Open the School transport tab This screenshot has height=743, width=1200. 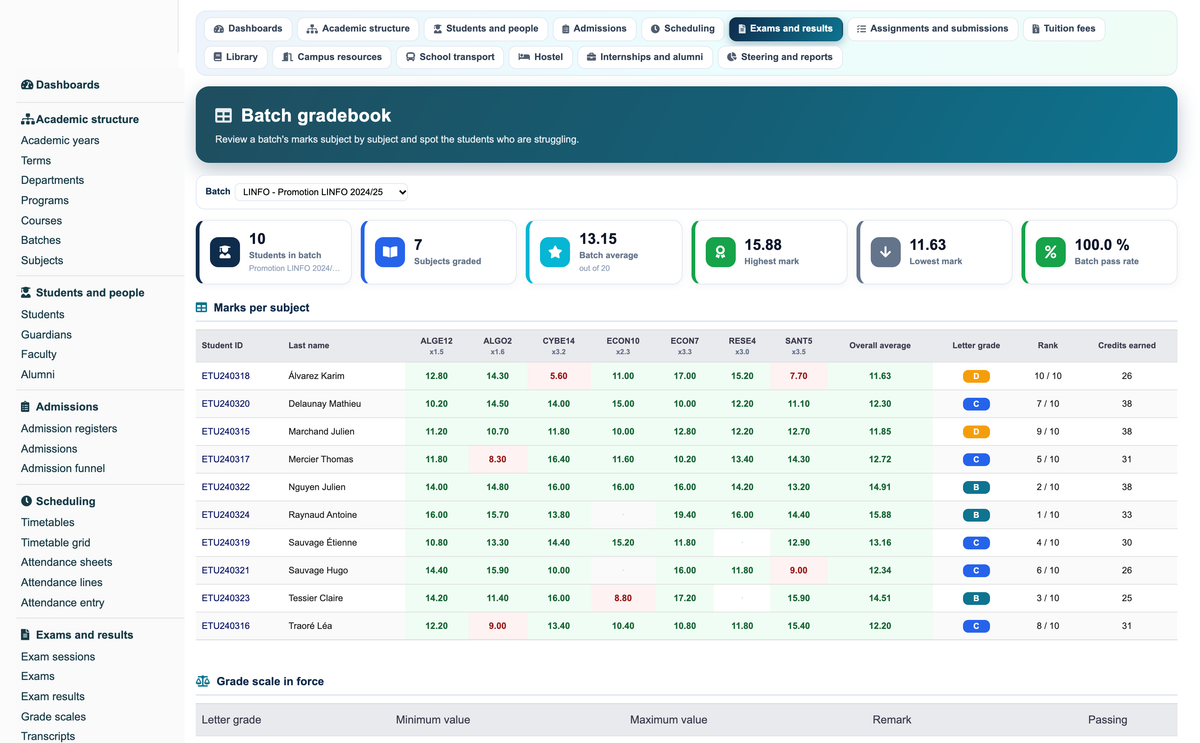[x=450, y=57]
